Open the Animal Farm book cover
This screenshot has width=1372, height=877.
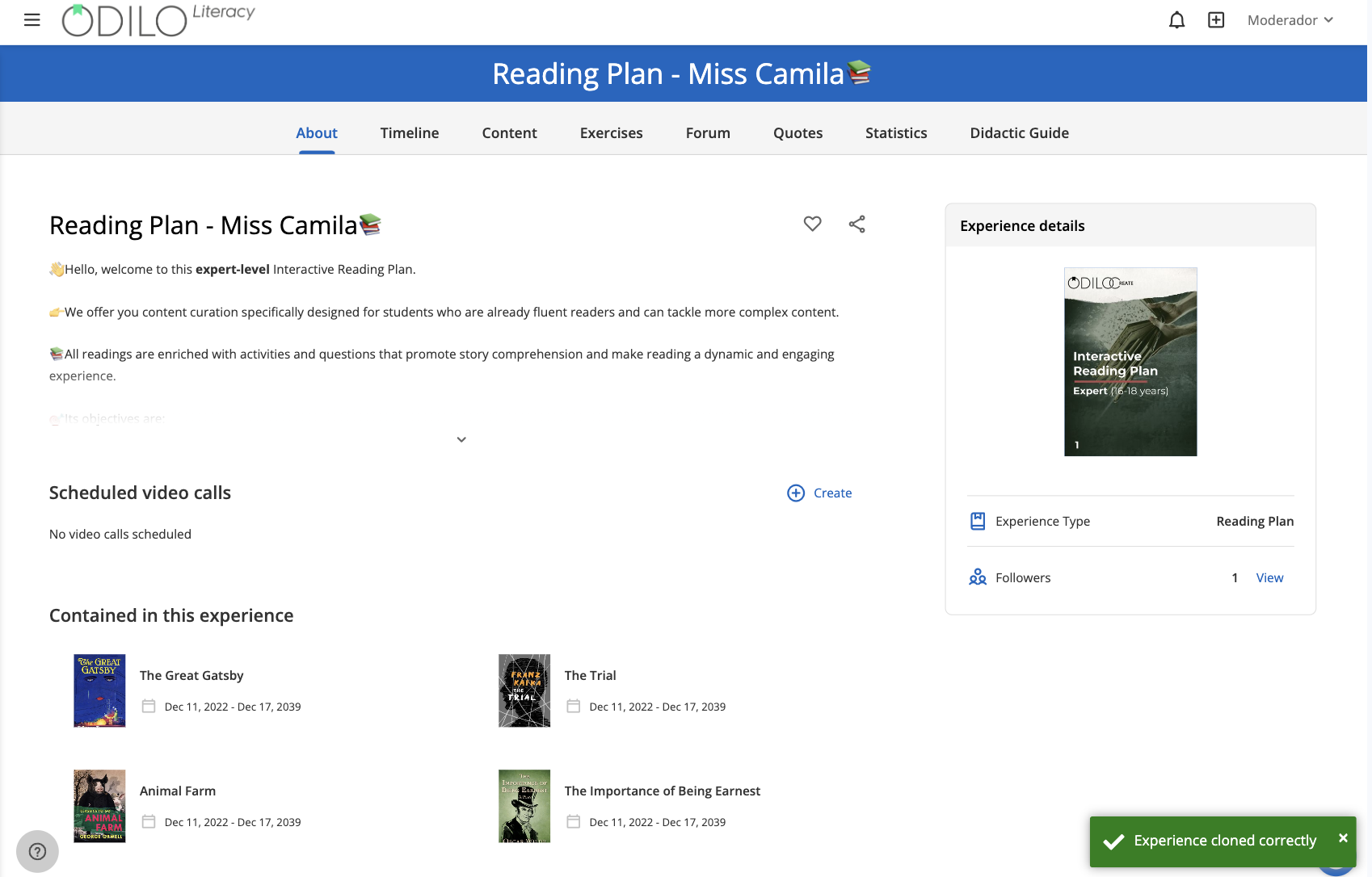tap(99, 806)
